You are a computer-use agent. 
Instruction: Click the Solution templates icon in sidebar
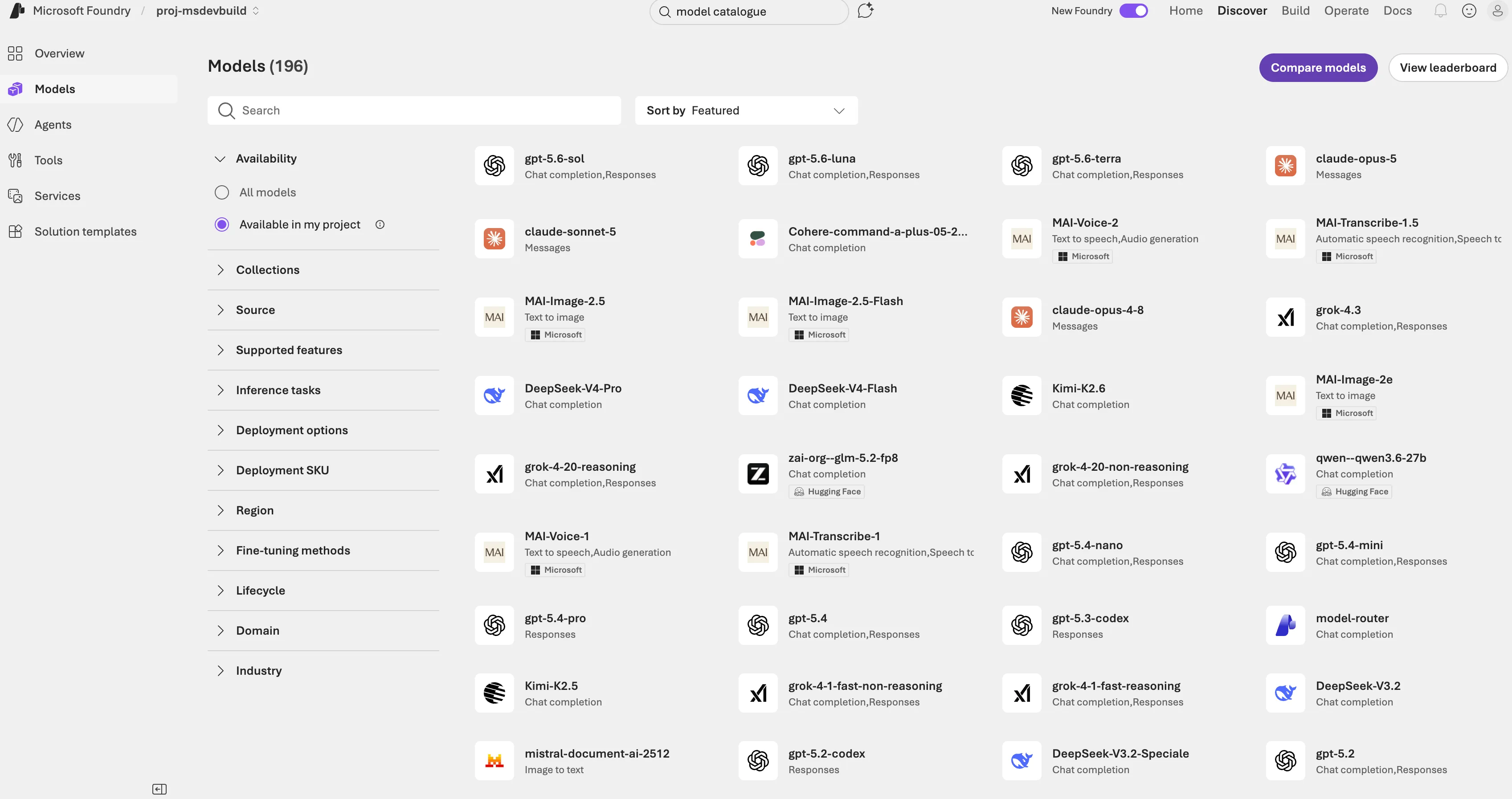15,232
